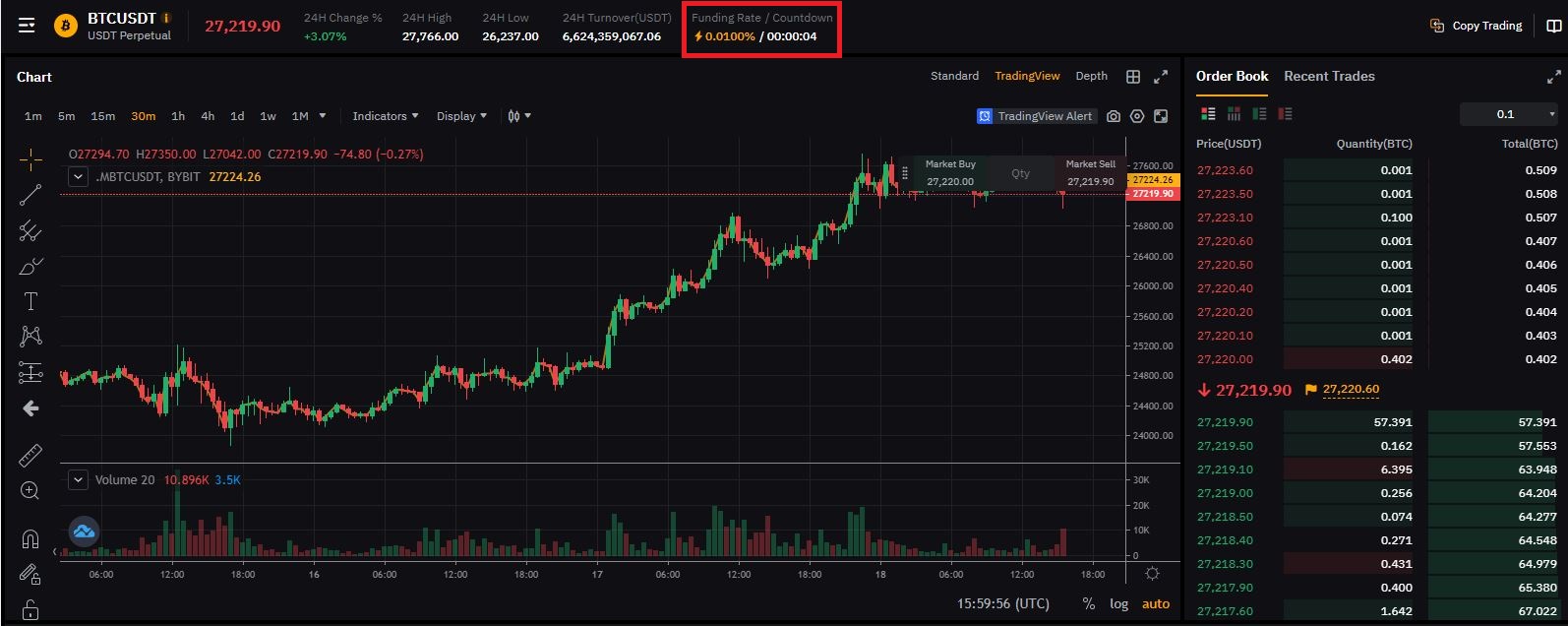Click the TradingView Alert button
Image resolution: width=1568 pixels, height=626 pixels.
pyautogui.click(x=1035, y=116)
